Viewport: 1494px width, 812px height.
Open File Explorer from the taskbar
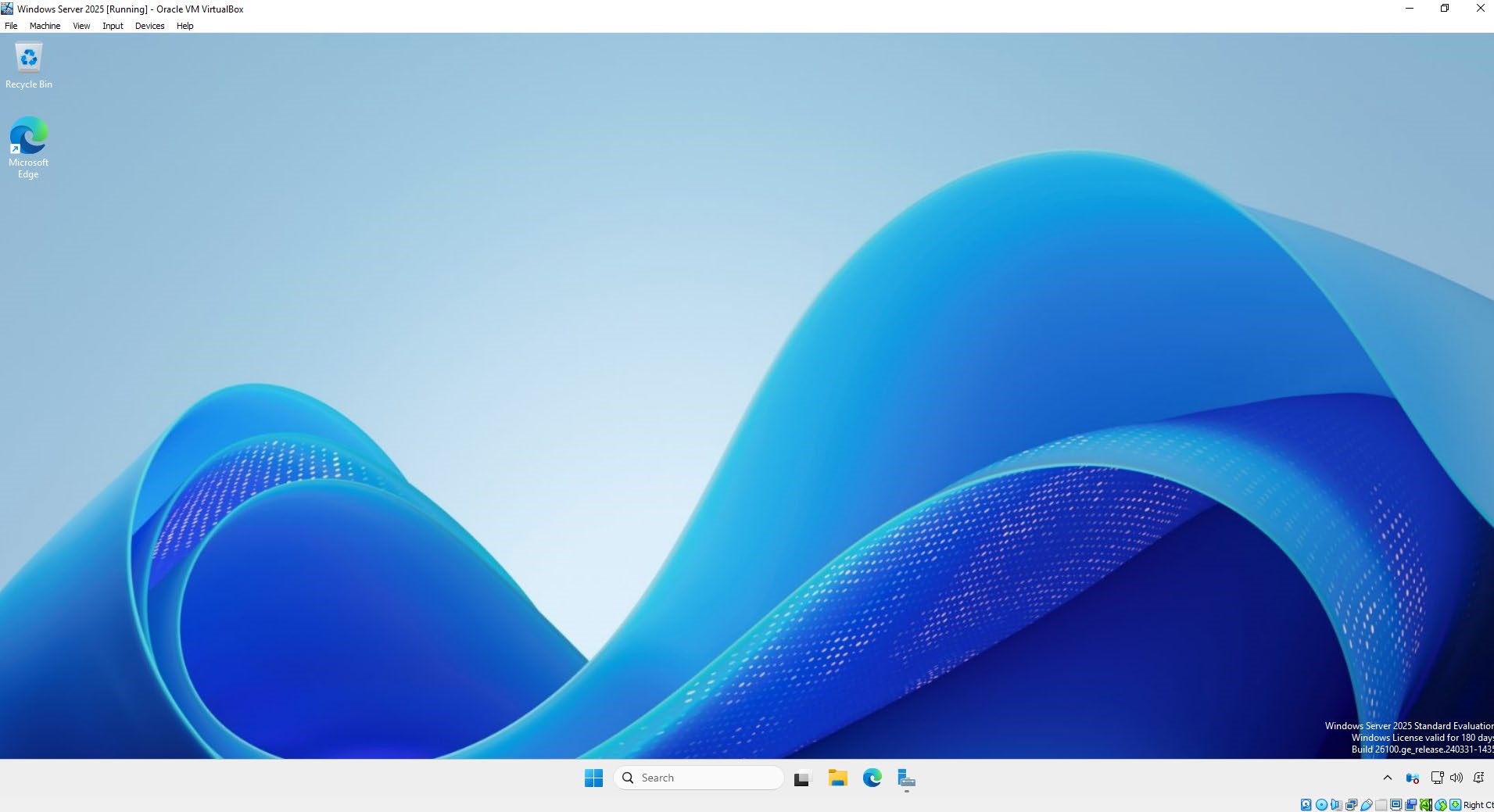pos(837,778)
